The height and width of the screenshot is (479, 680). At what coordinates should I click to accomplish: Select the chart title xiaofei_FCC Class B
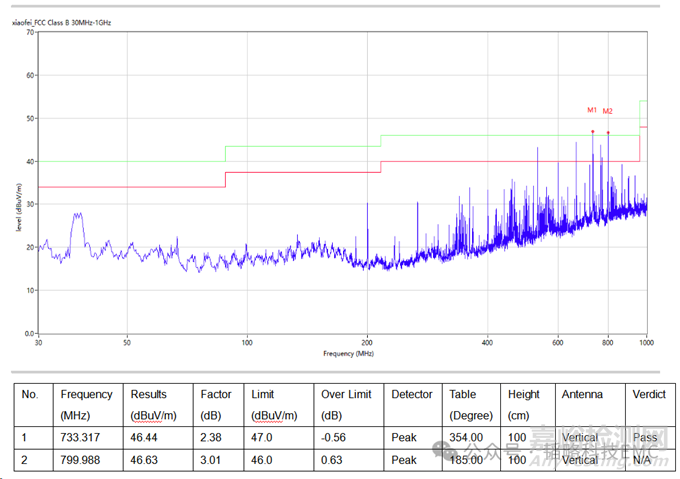coord(62,21)
